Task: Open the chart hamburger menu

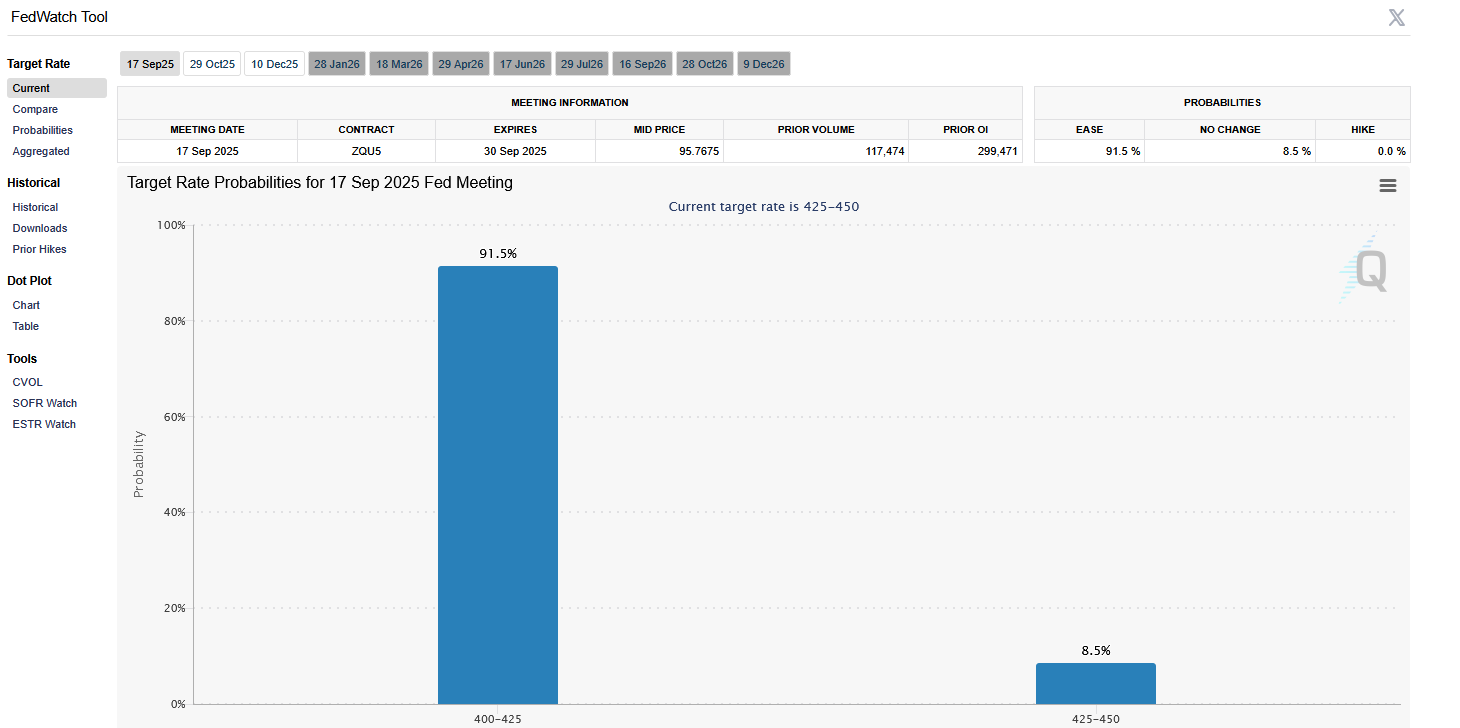Action: coord(1387,186)
